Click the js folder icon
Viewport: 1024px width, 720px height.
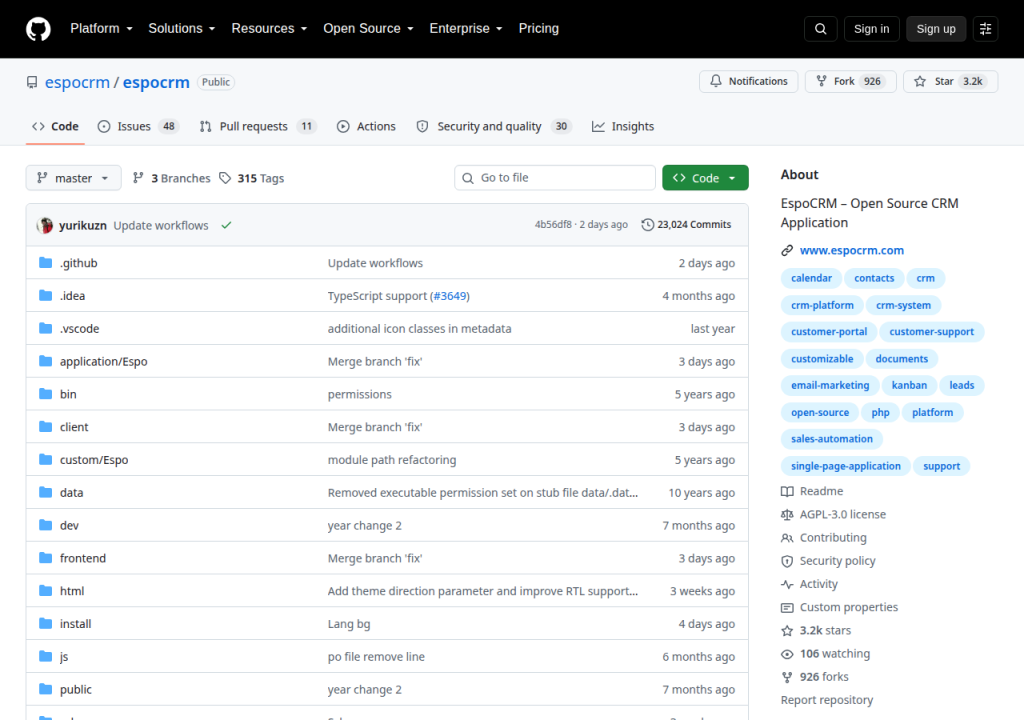click(x=45, y=656)
